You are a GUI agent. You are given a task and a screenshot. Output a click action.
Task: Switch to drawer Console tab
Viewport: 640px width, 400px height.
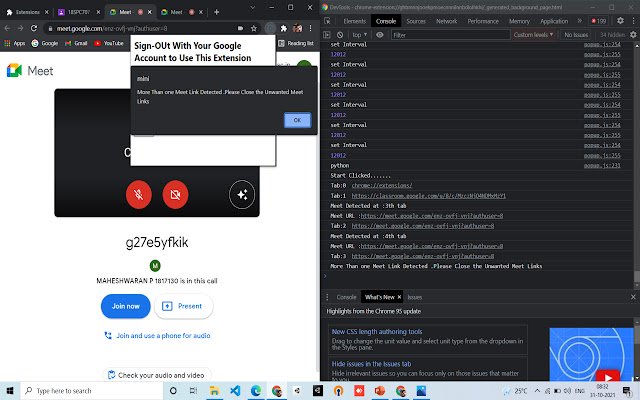click(346, 297)
